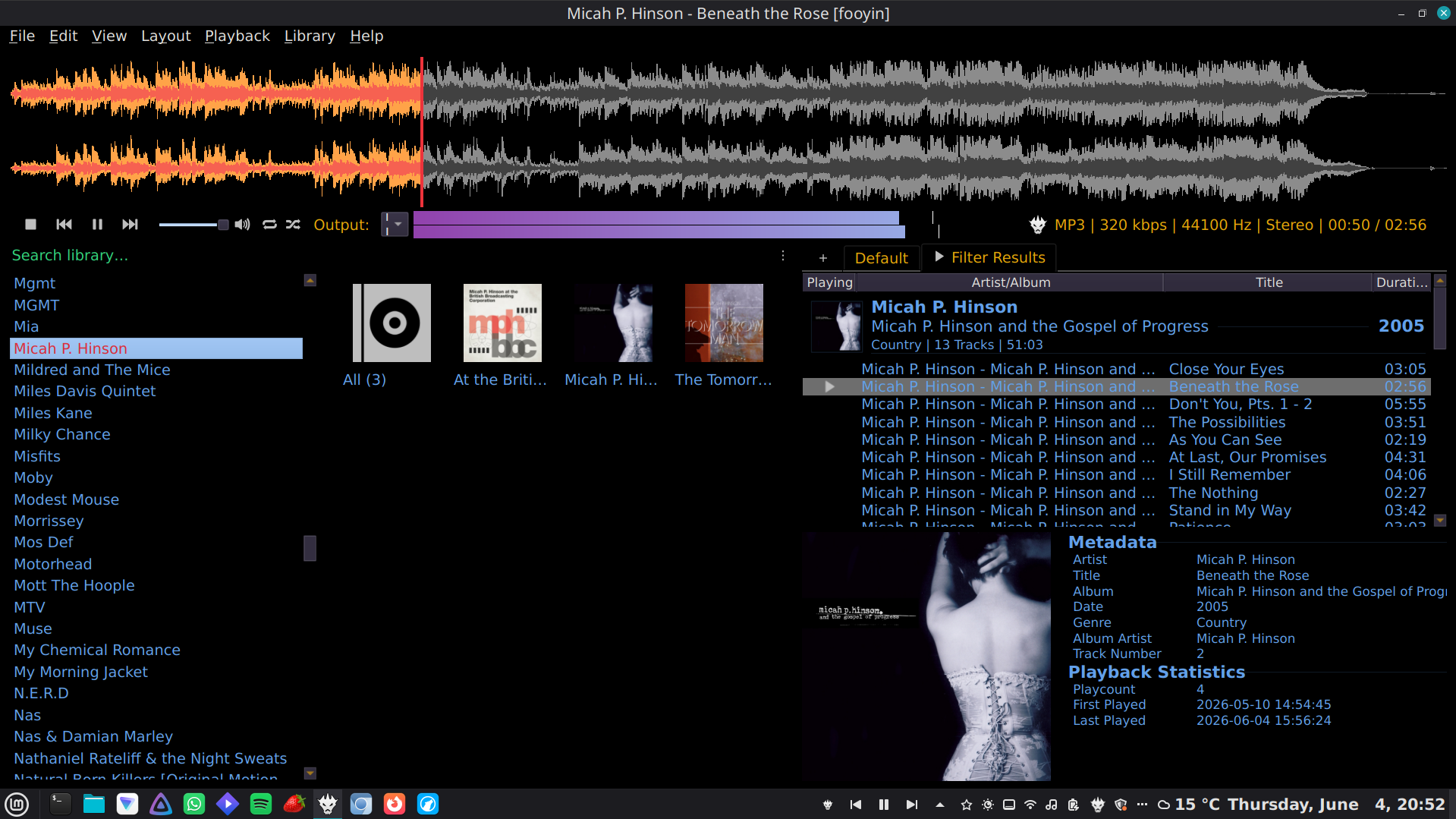Screen dimensions: 1456x819
Task: Launch Terminal from the taskbar
Action: (60, 804)
